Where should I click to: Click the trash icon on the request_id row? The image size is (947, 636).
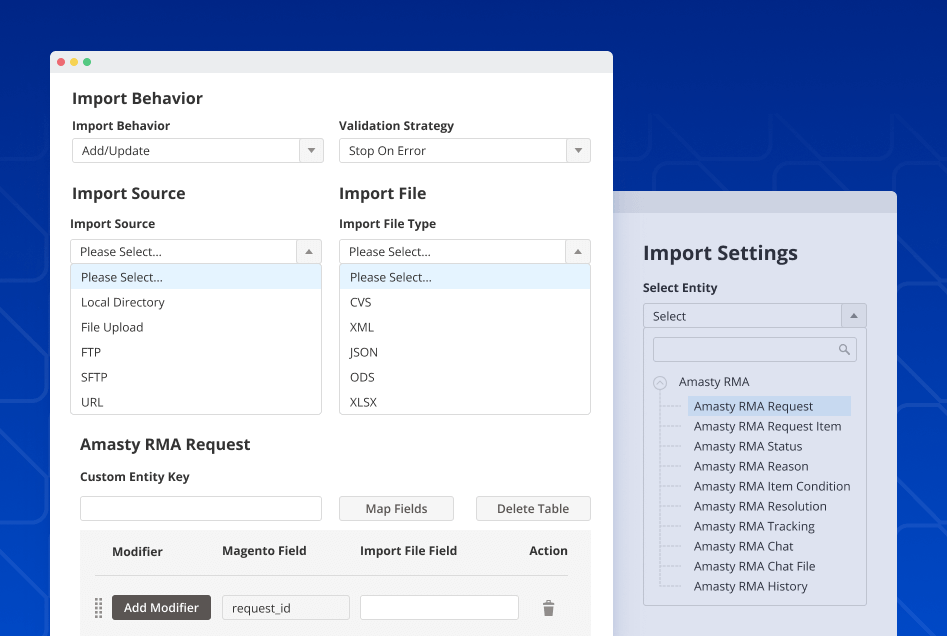[549, 607]
